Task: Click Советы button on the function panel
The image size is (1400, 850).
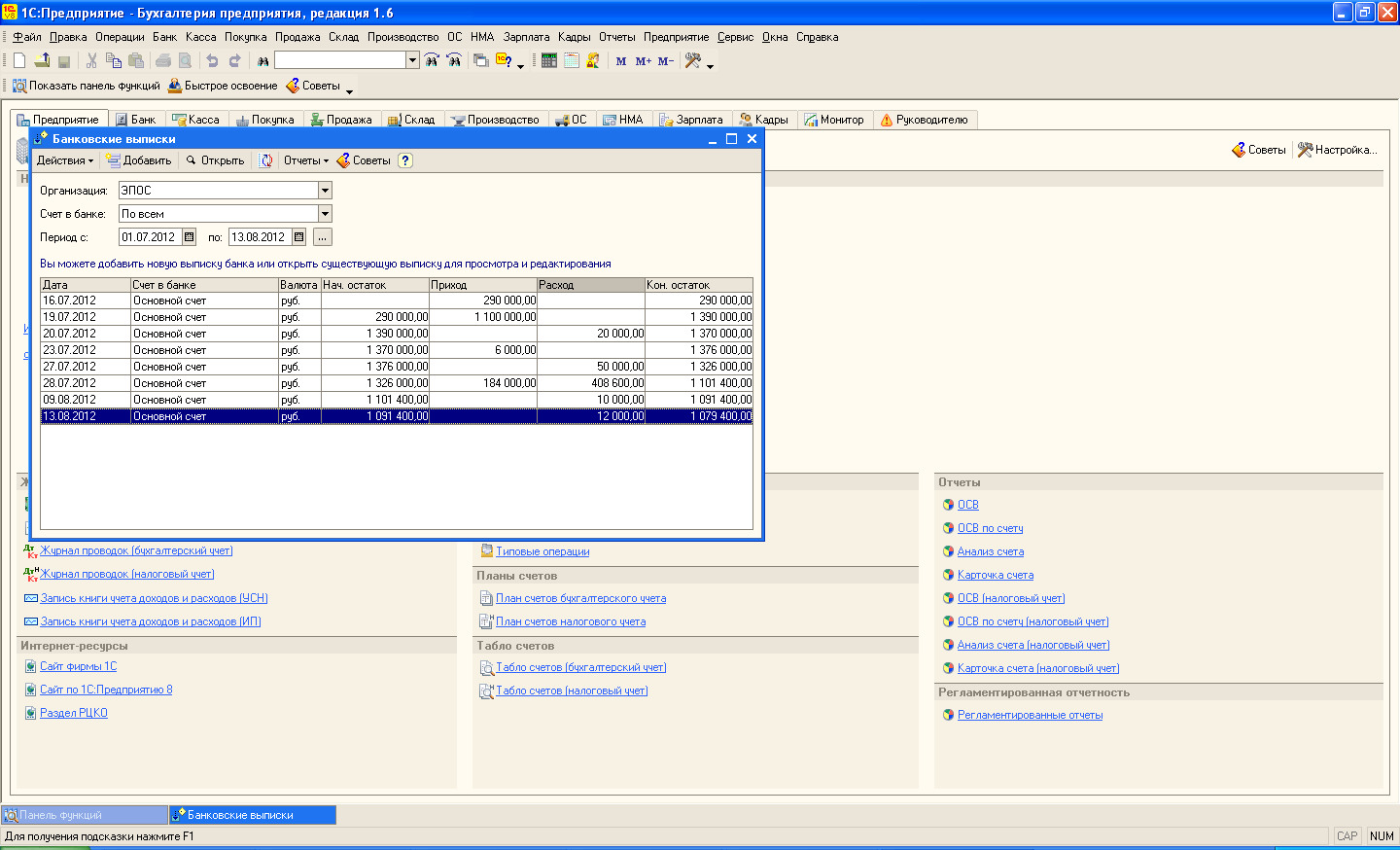Action: [1259, 150]
